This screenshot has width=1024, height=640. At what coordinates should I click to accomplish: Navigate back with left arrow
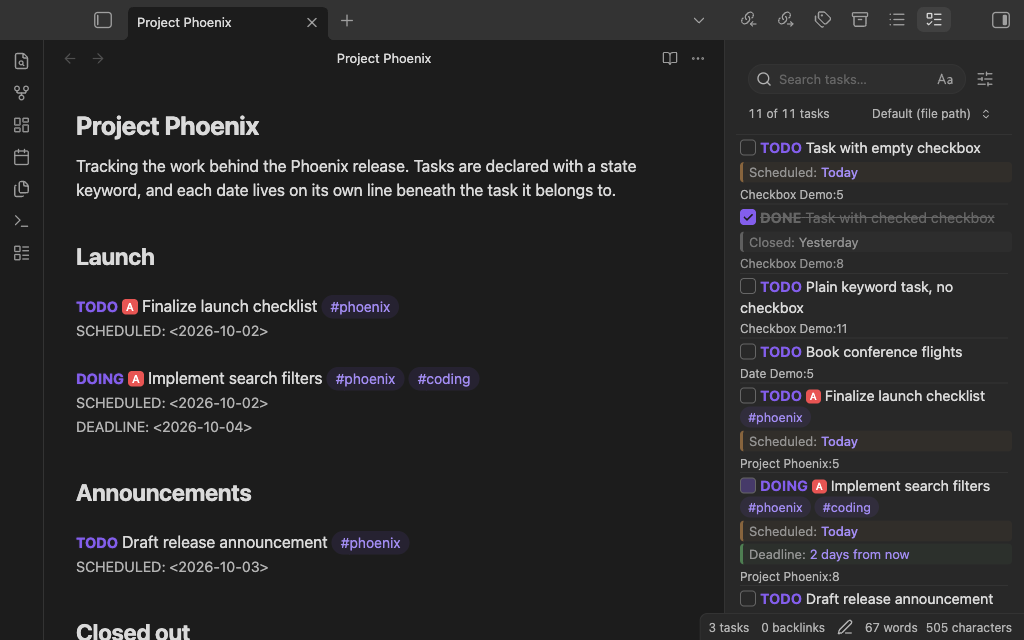click(70, 59)
